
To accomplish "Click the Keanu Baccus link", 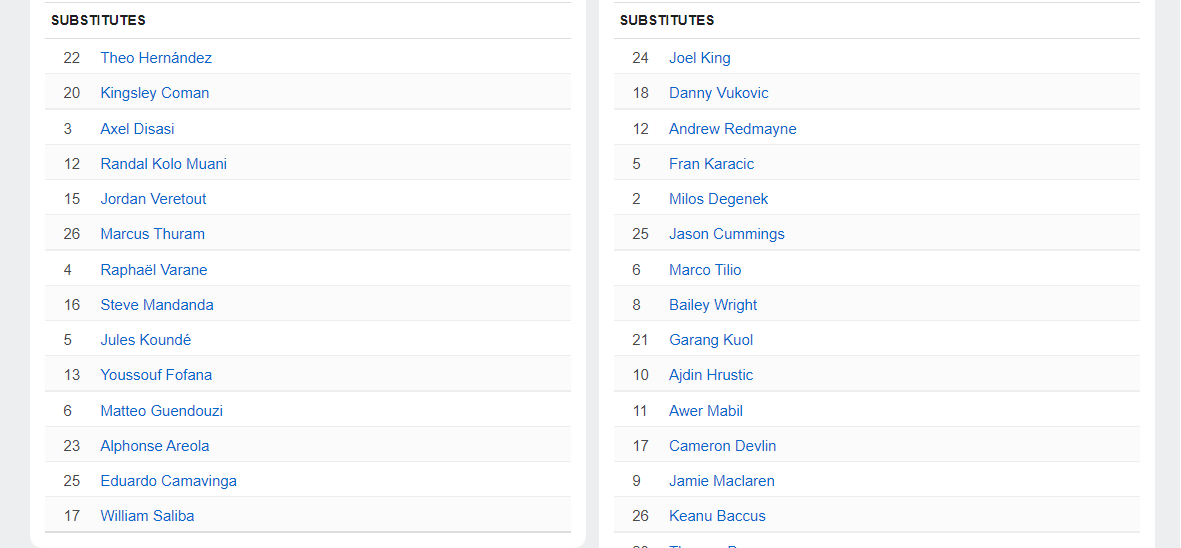I will tap(717, 516).
